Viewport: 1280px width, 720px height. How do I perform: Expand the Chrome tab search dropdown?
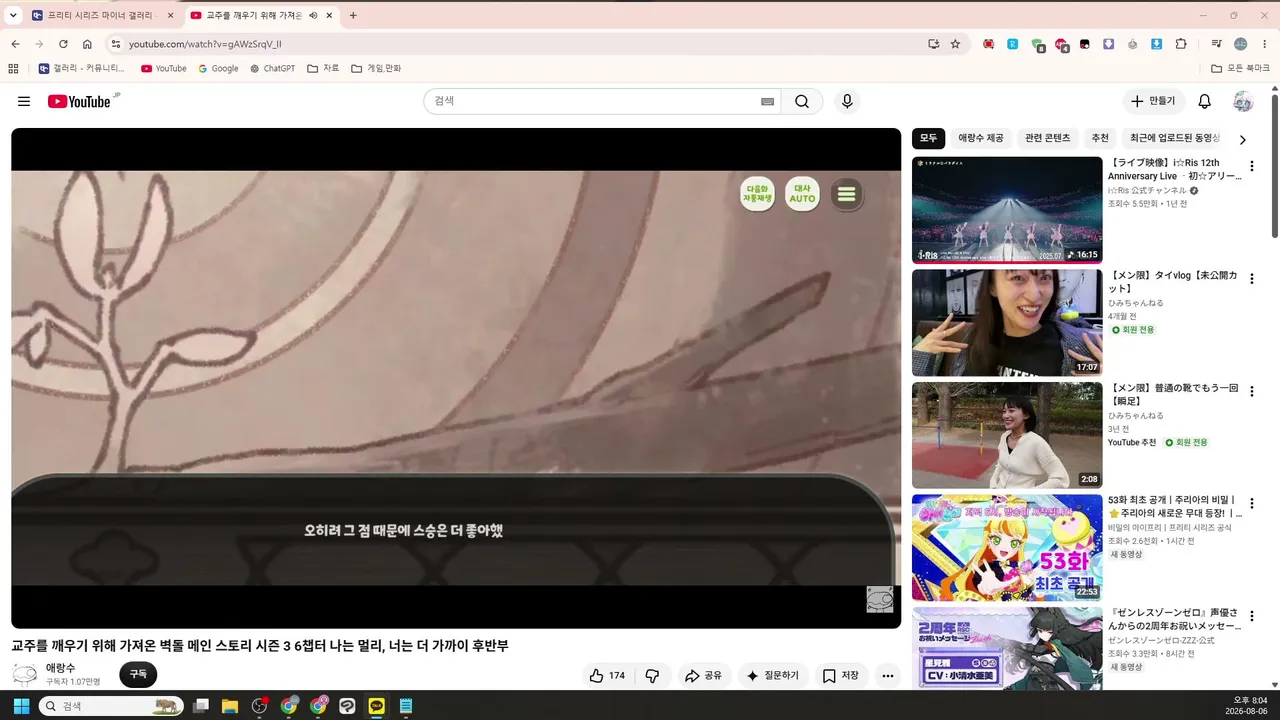pyautogui.click(x=13, y=15)
